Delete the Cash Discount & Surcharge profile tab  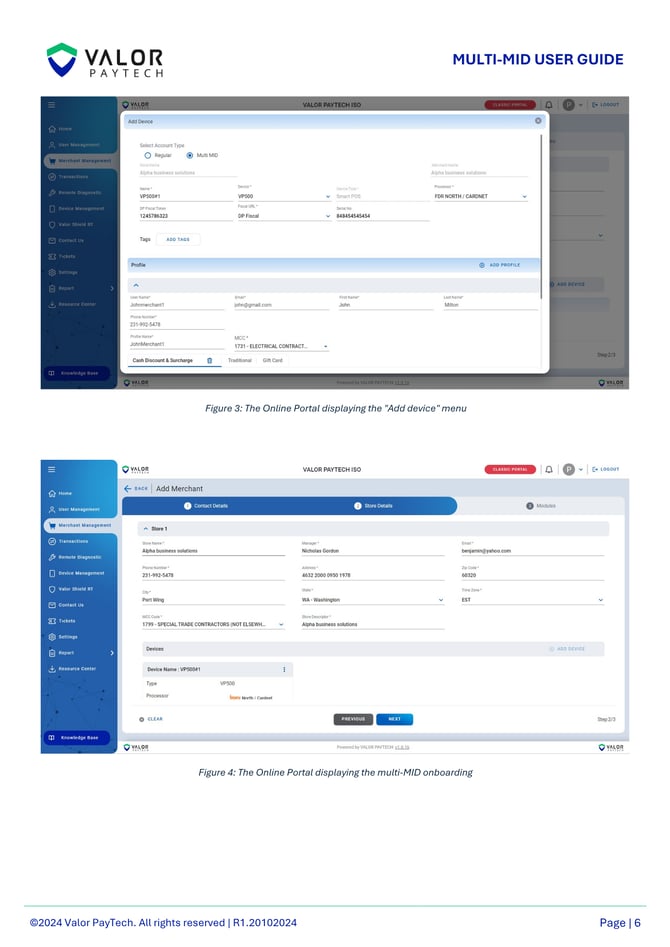[209, 360]
